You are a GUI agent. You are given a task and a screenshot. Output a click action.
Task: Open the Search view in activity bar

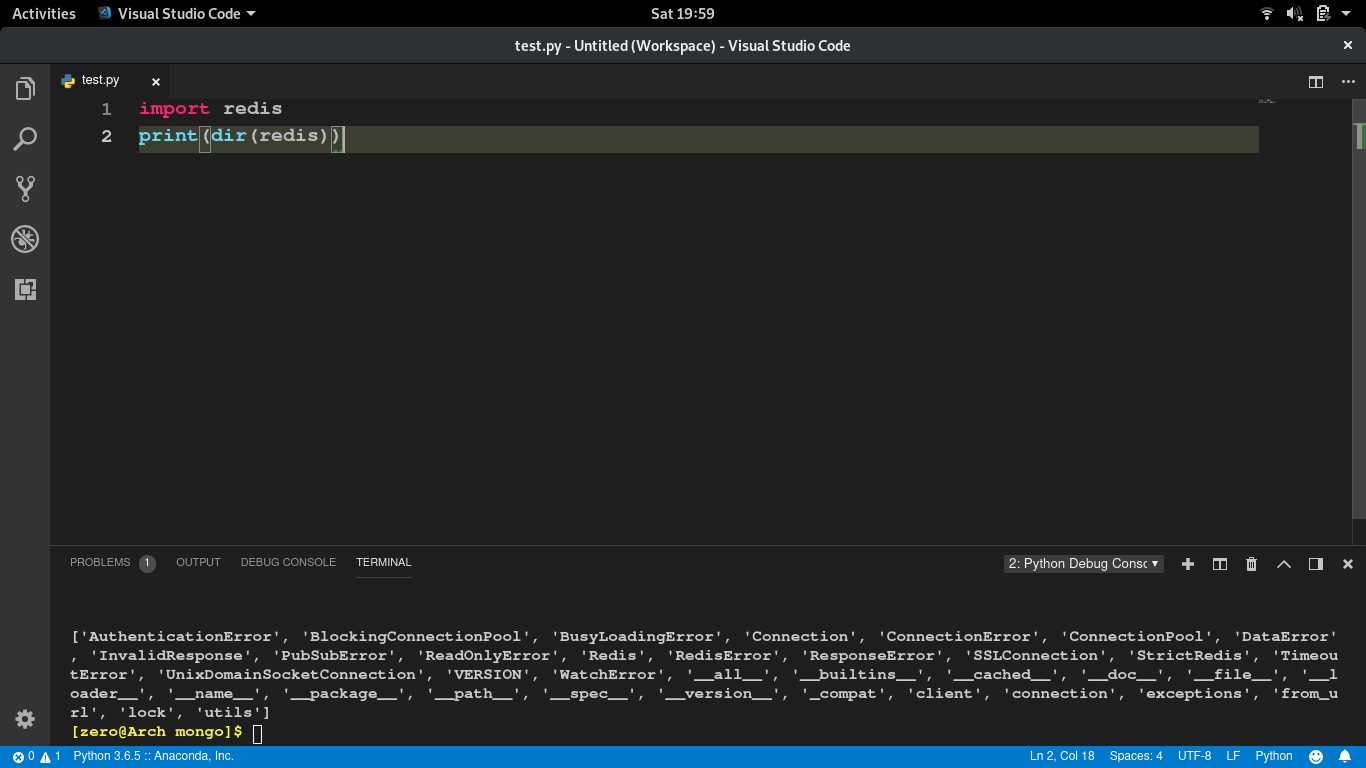(x=25, y=139)
